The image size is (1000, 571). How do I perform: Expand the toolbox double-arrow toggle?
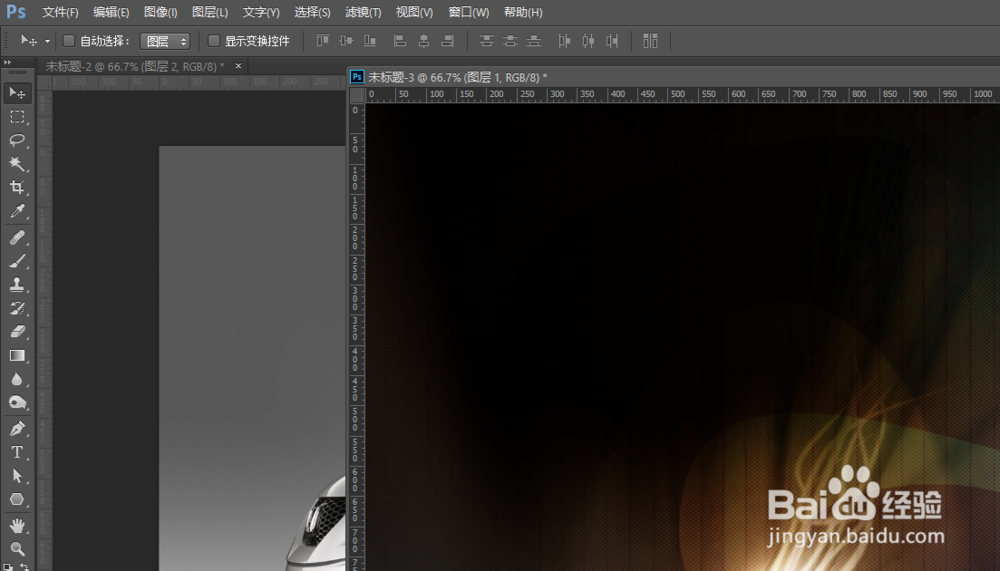click(8, 63)
